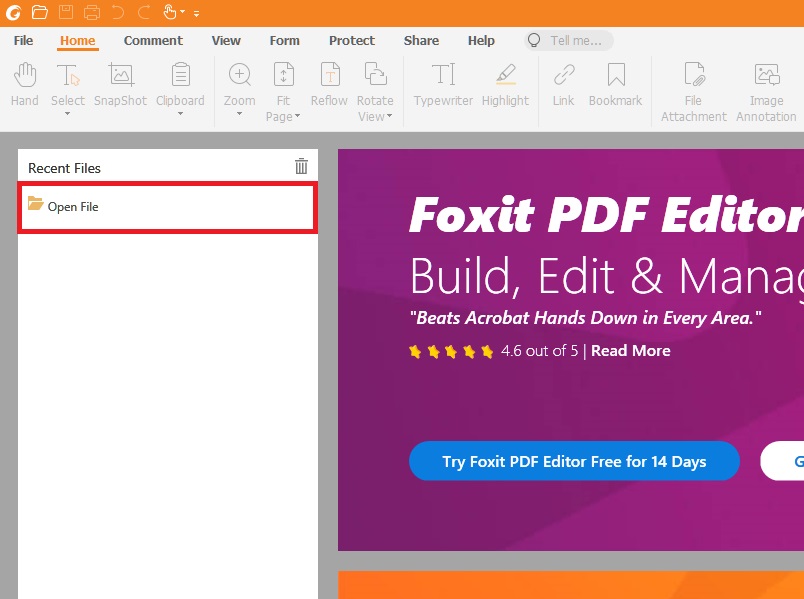Click the File Attachment tool
The height and width of the screenshot is (599, 804).
(694, 92)
